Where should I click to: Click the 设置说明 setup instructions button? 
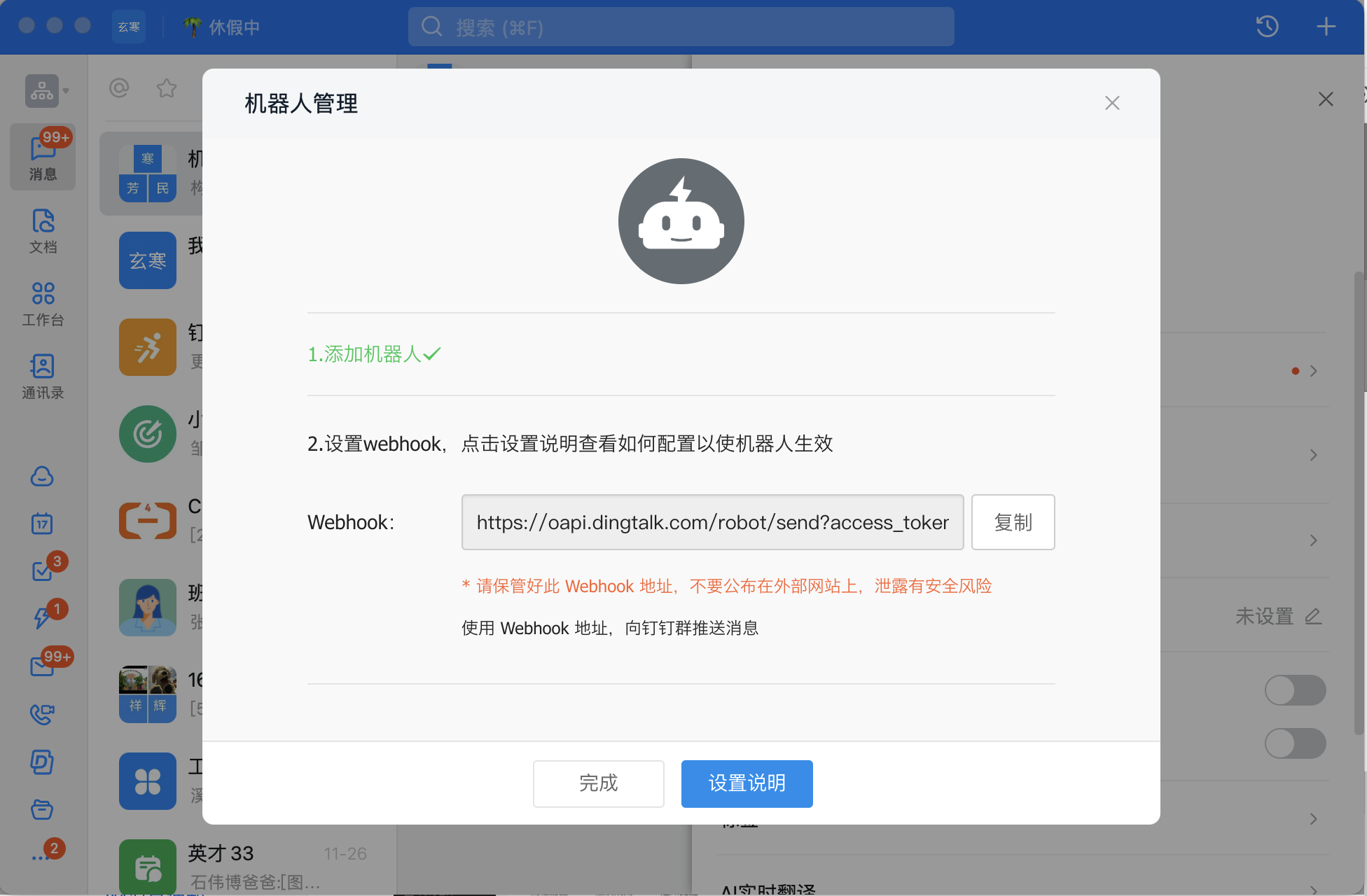coord(747,783)
